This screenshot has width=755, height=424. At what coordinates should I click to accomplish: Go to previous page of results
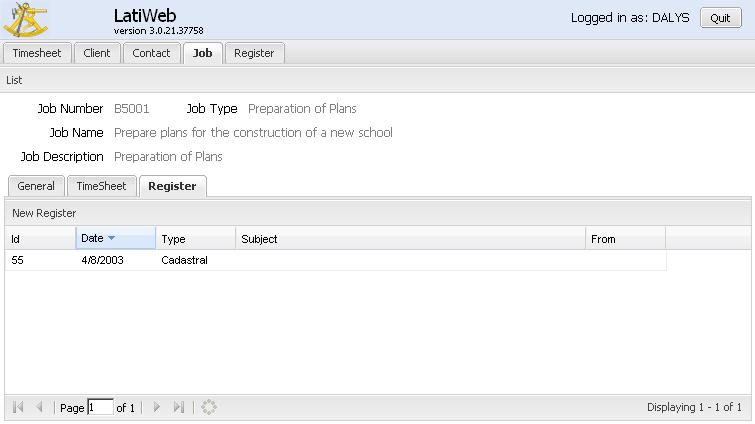coord(39,407)
